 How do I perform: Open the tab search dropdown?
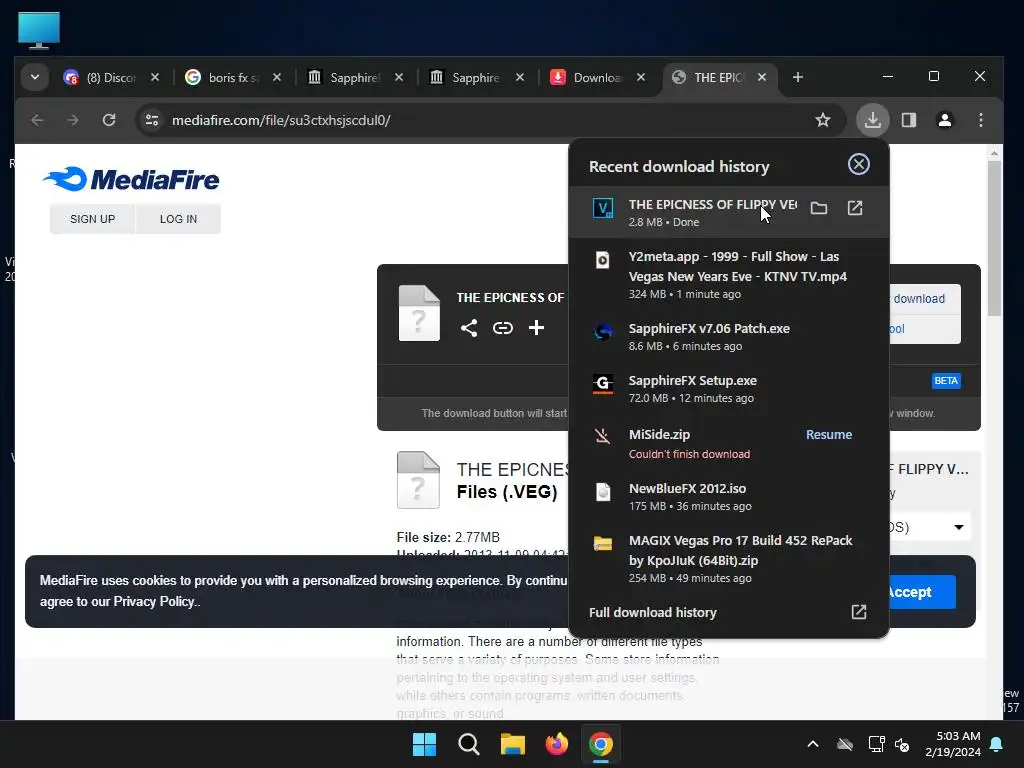click(35, 77)
